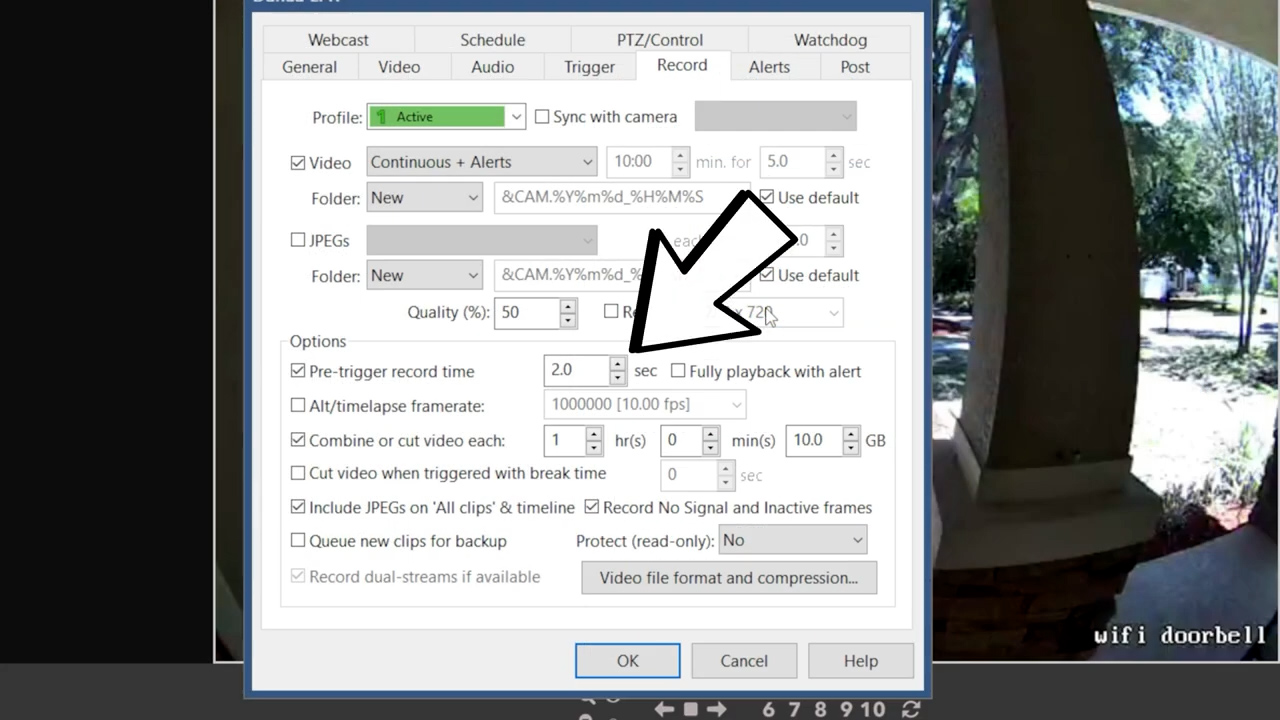
Task: Switch to the Trigger tab
Action: point(589,67)
